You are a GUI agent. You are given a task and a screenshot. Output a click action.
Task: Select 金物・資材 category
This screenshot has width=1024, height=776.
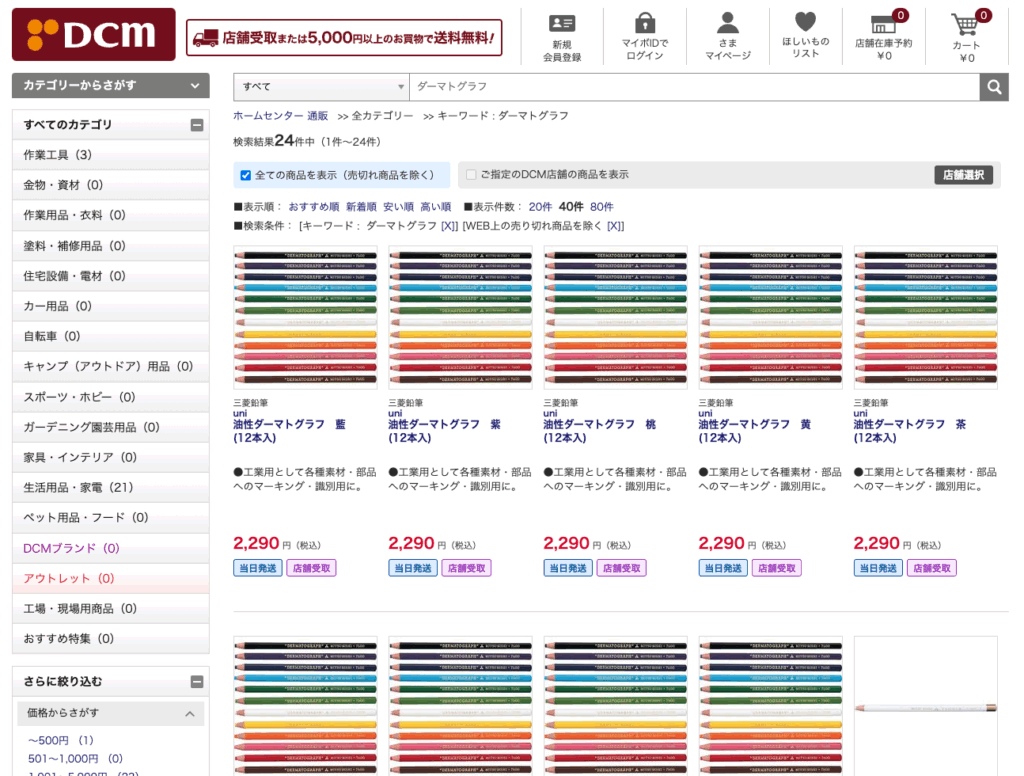[x=110, y=185]
